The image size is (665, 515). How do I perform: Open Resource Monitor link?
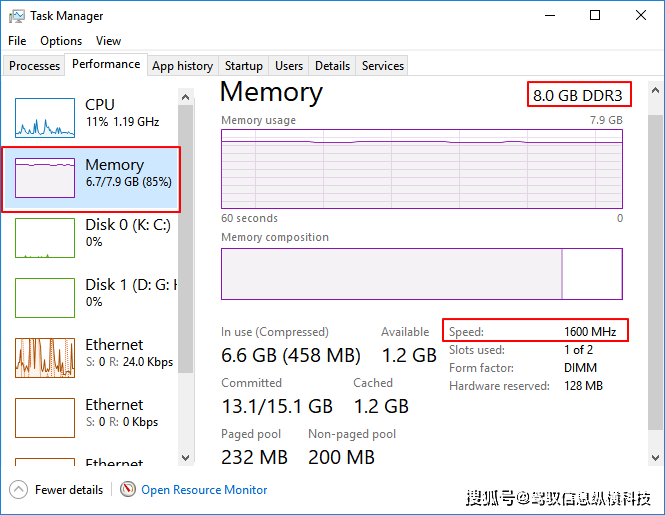pos(204,490)
